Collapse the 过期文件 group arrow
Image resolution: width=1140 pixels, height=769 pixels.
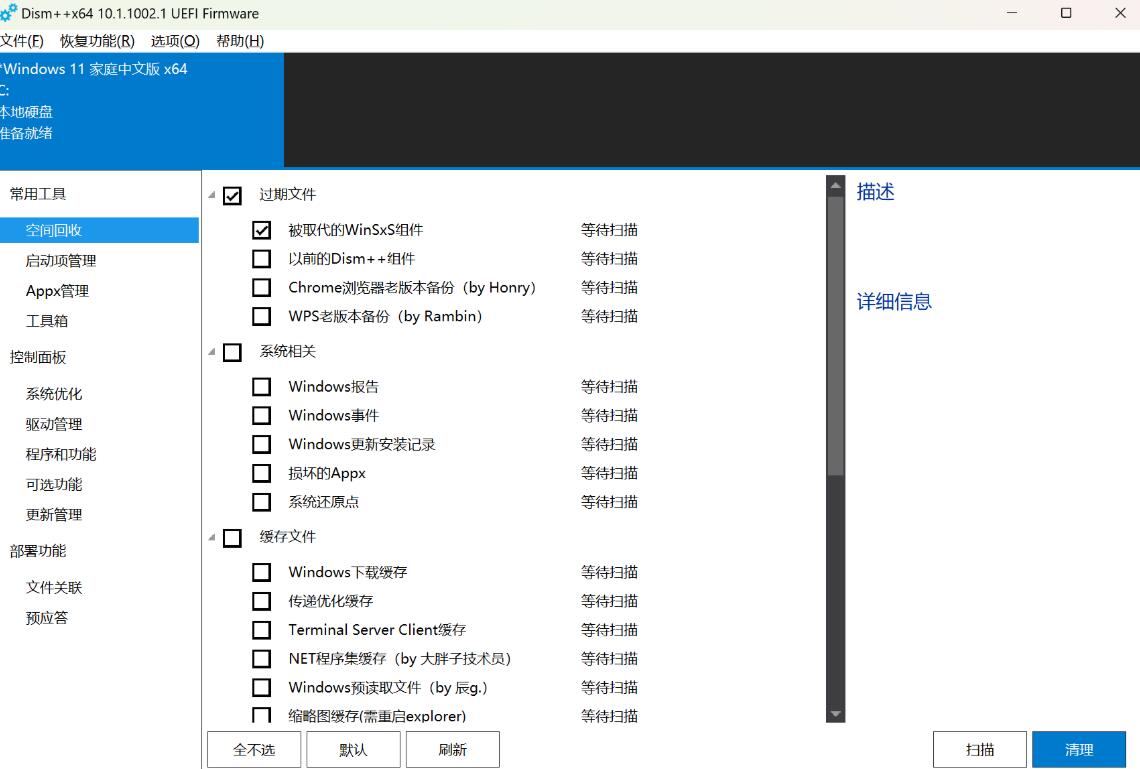click(212, 195)
